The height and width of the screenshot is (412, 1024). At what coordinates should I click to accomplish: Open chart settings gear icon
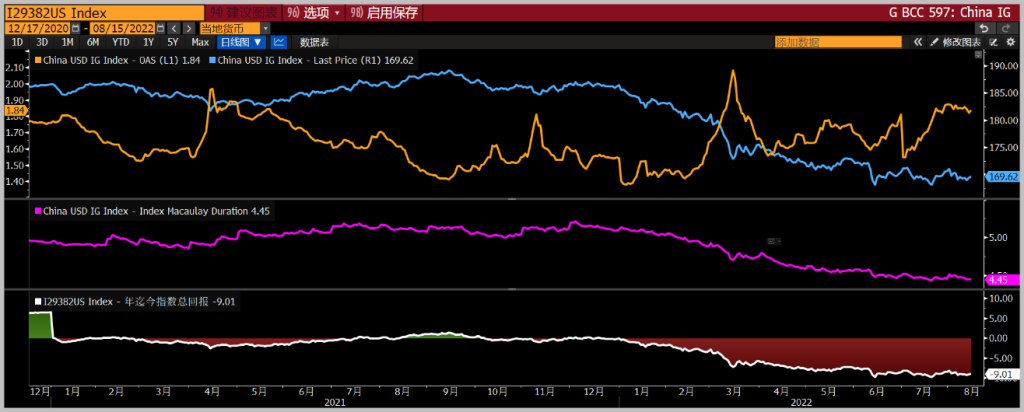coord(1010,42)
